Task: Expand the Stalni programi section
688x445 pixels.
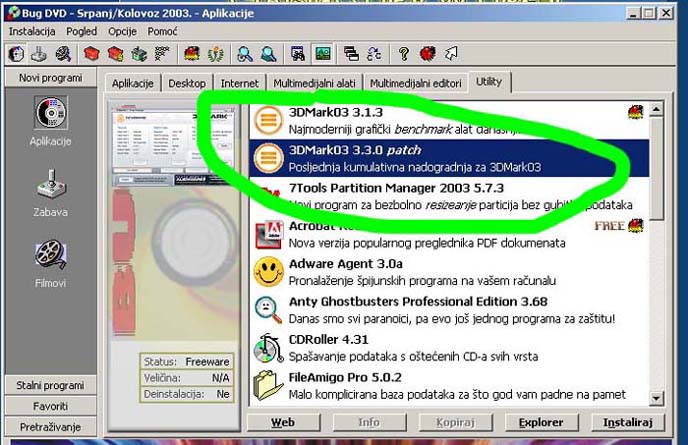Action: point(50,385)
